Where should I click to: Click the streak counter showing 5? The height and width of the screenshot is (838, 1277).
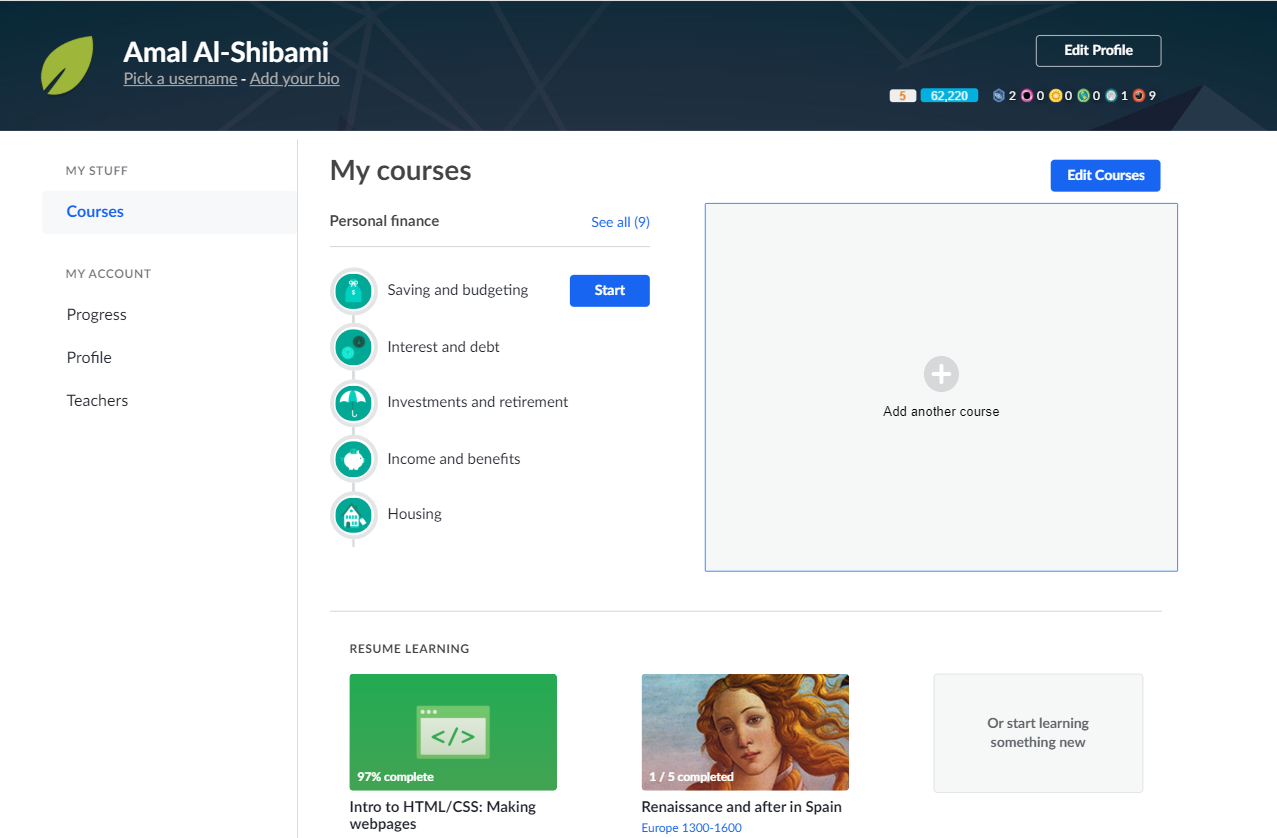[x=903, y=96]
